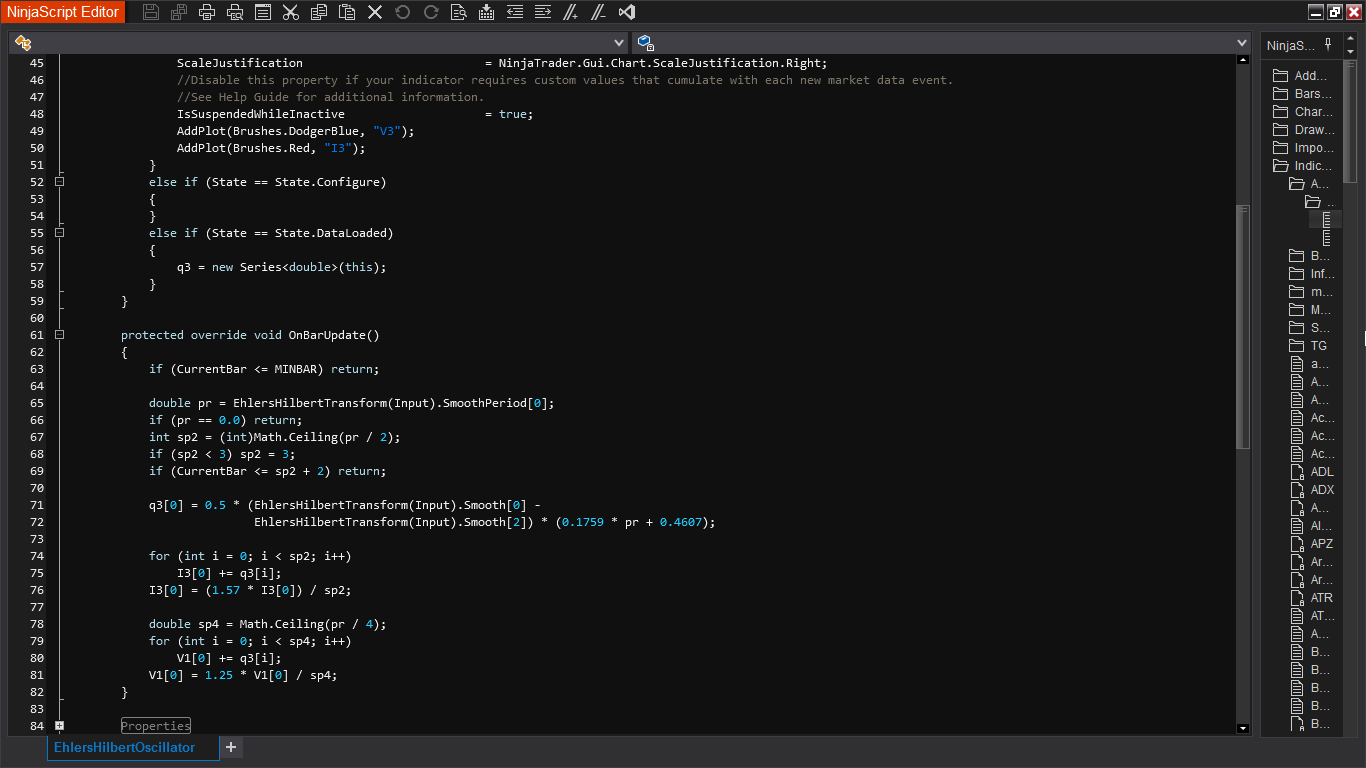Click the Paste clipboard icon

347,12
